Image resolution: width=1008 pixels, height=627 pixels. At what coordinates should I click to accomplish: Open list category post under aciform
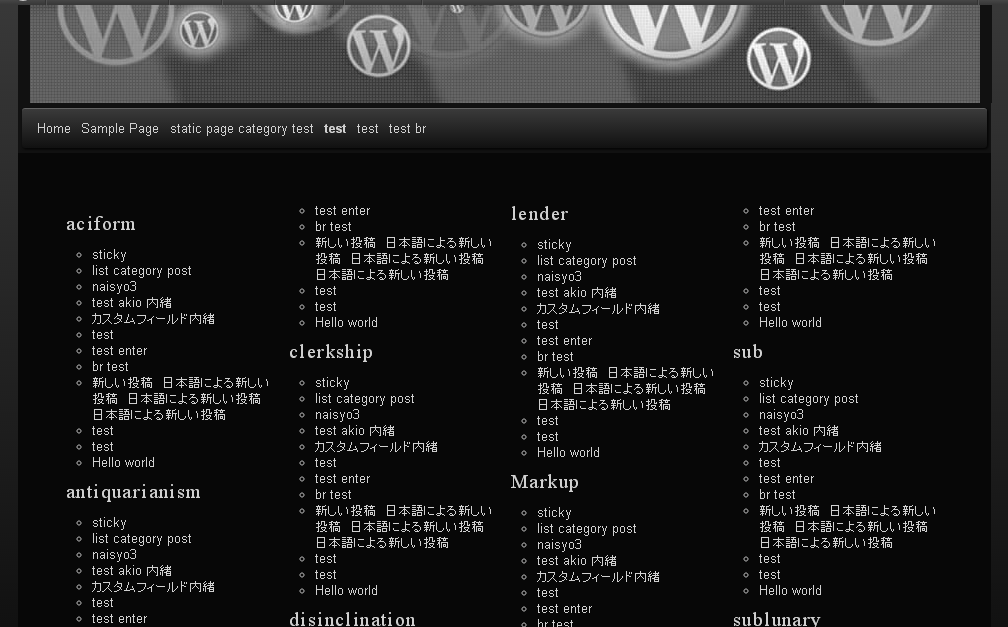click(141, 271)
